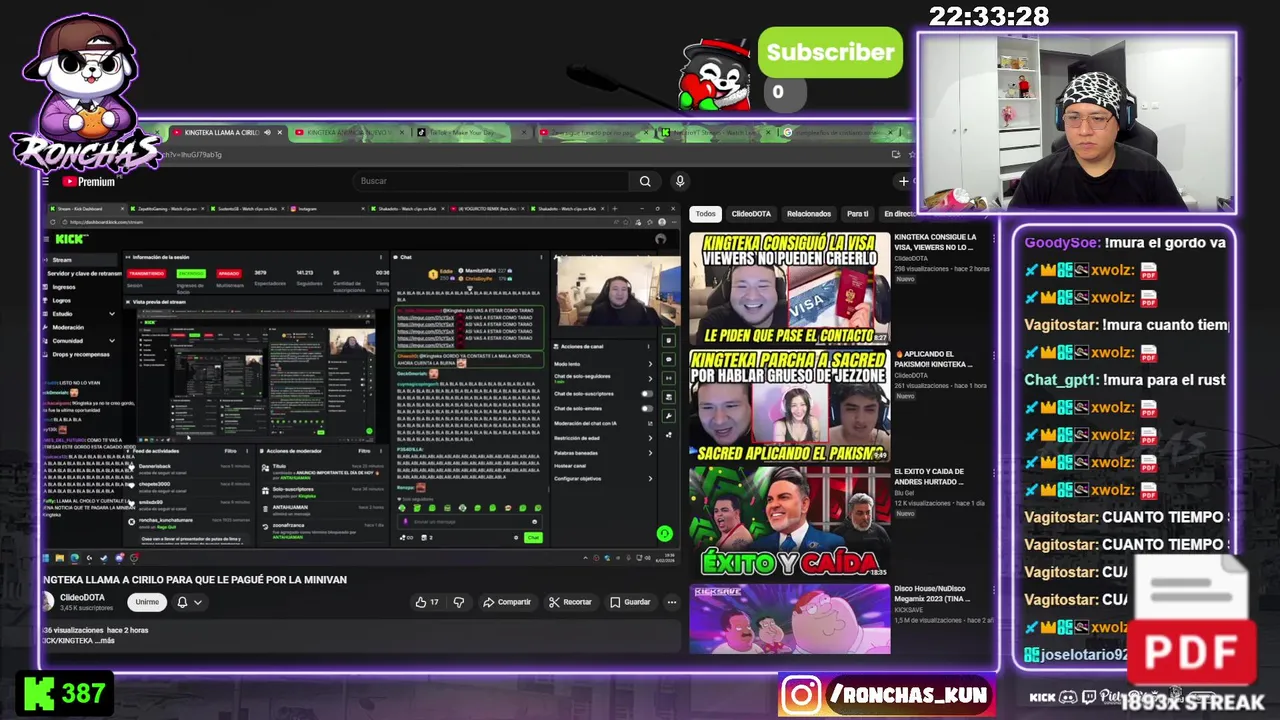Viewport: 1280px width, 720px height.
Task: Open the Disco House Peter Griffin thumbnail
Action: tap(789, 618)
